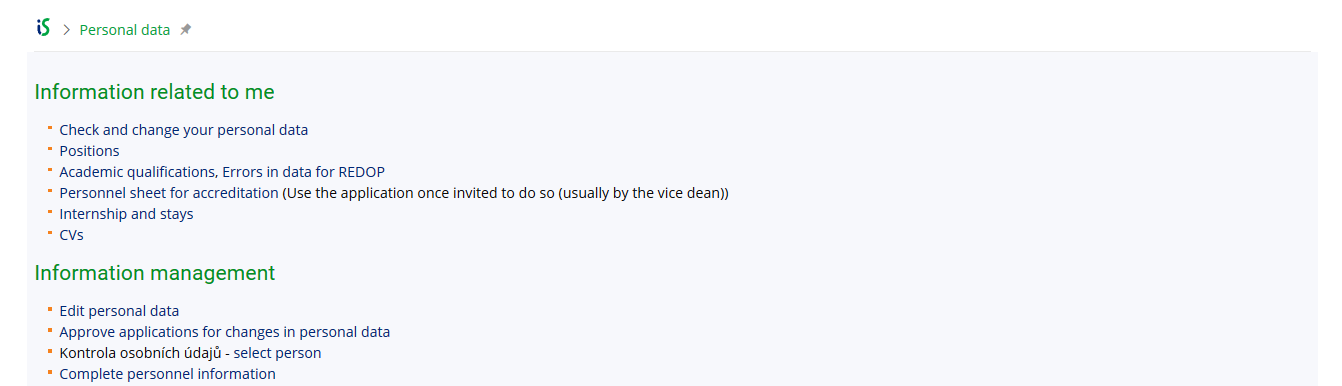Open Check and change your personal data
The image size is (1342, 386).
(184, 130)
